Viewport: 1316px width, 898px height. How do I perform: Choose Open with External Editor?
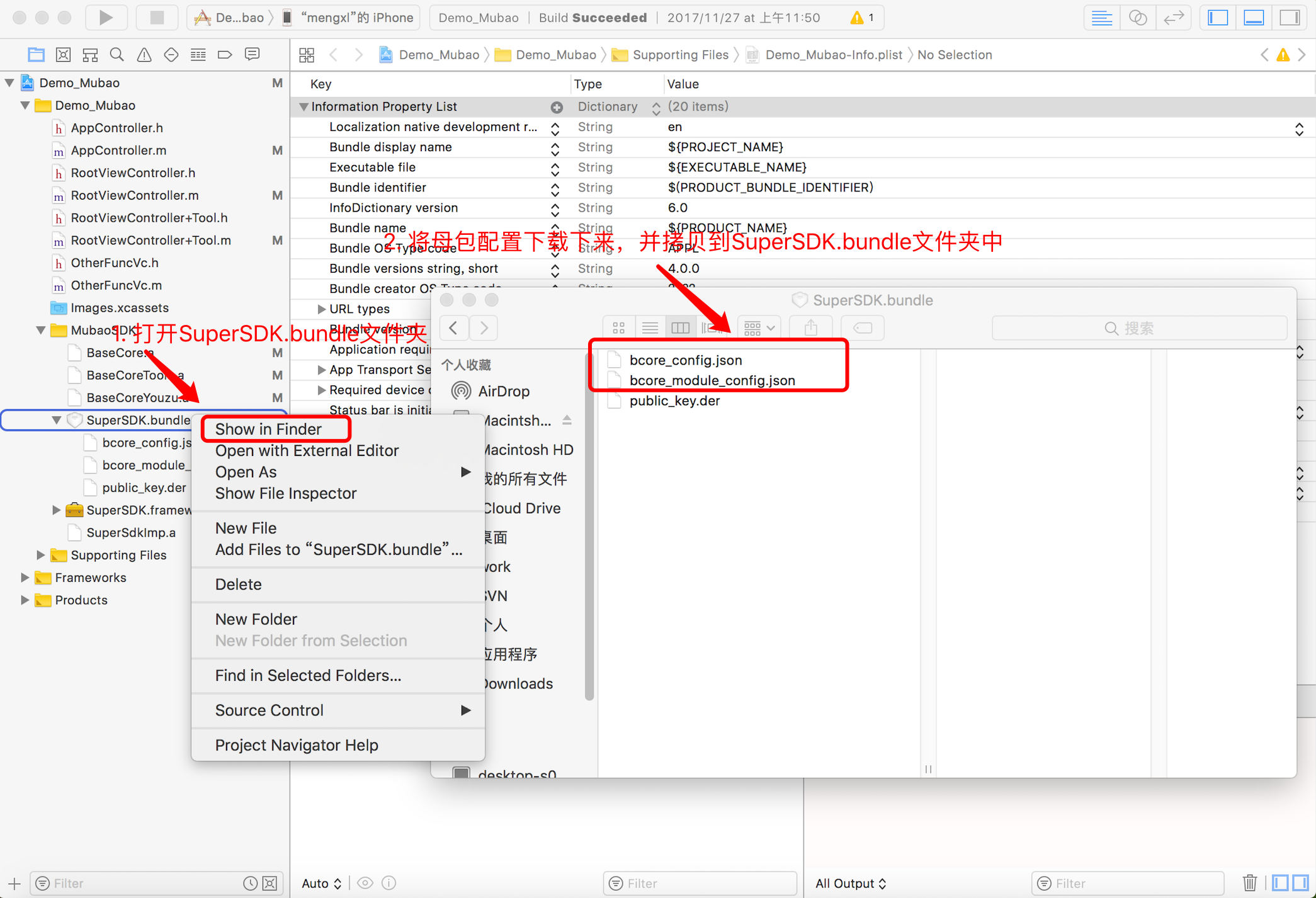[338, 451]
